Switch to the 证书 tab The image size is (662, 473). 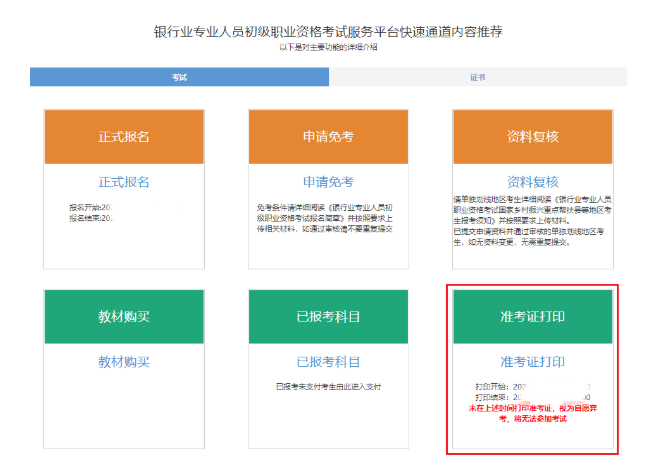(477, 77)
